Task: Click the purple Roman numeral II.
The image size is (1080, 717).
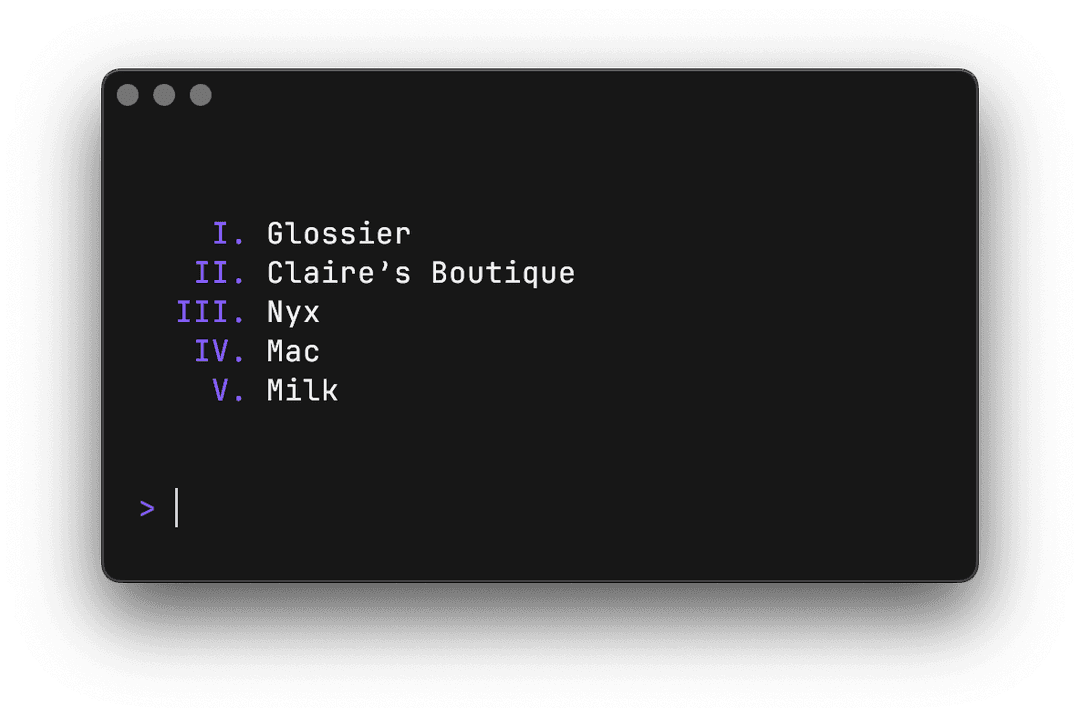Action: click(213, 273)
